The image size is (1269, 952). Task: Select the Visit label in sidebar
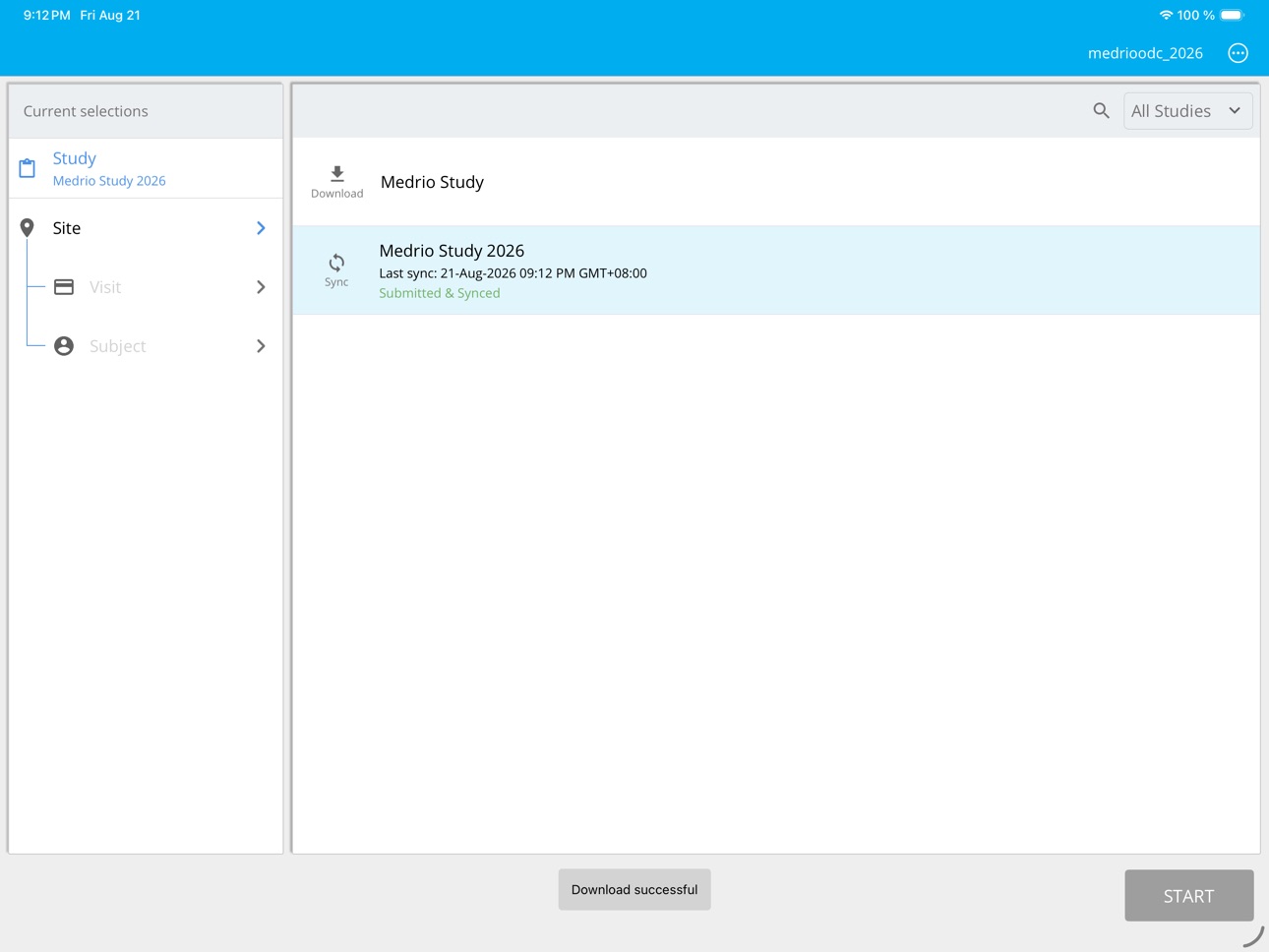click(x=105, y=287)
